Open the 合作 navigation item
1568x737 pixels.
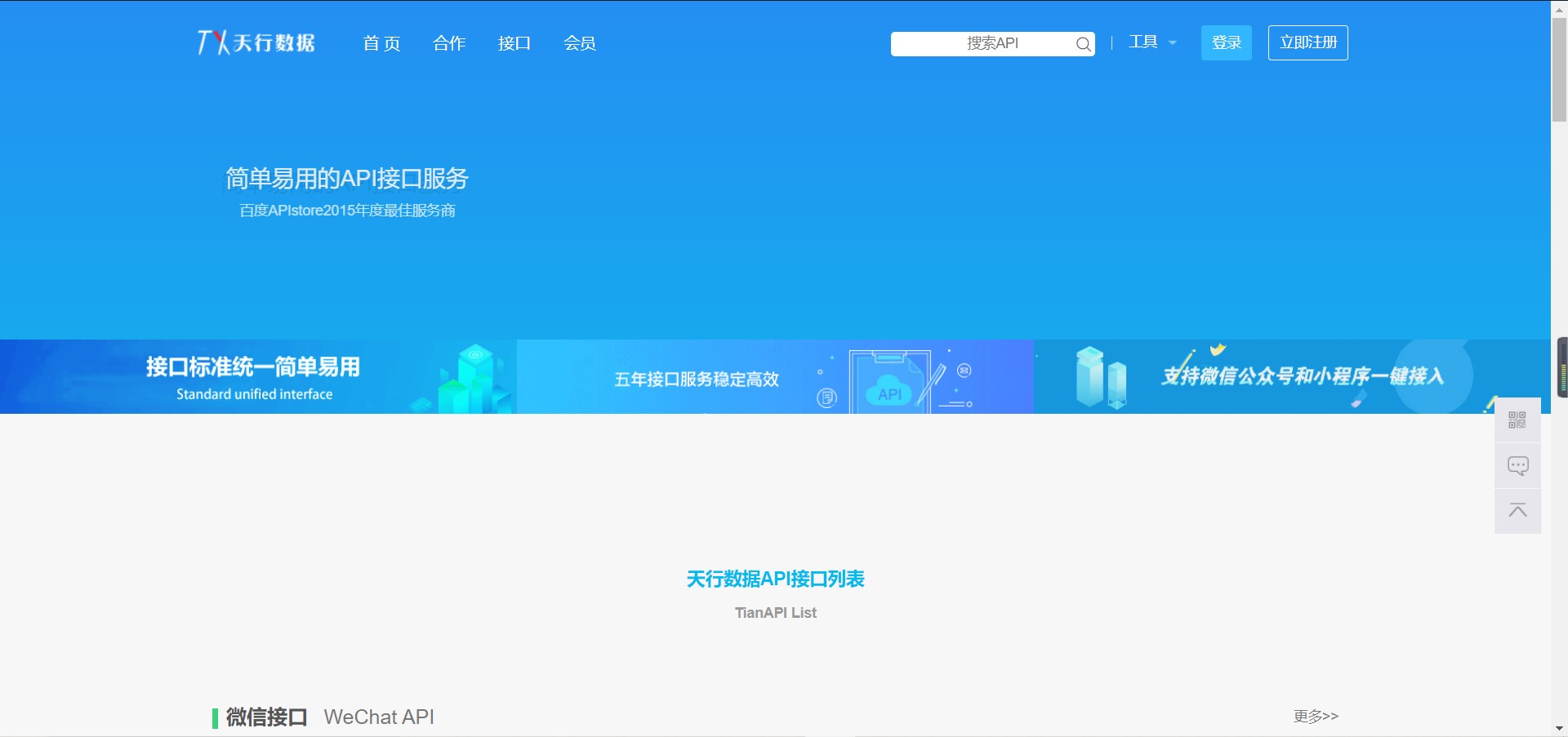(449, 43)
